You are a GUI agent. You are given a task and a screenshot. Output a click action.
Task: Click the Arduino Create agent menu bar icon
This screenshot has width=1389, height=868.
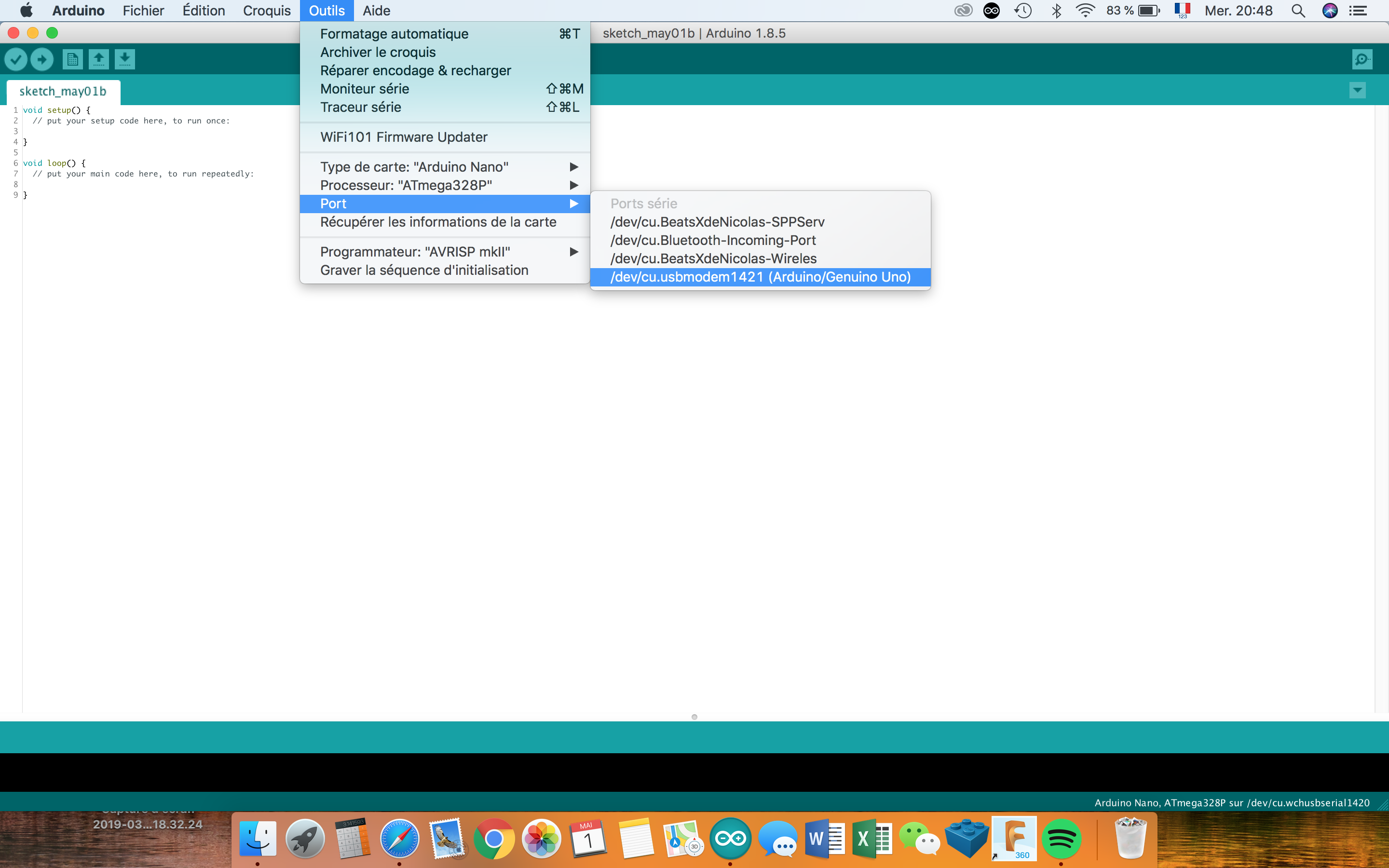click(x=992, y=10)
